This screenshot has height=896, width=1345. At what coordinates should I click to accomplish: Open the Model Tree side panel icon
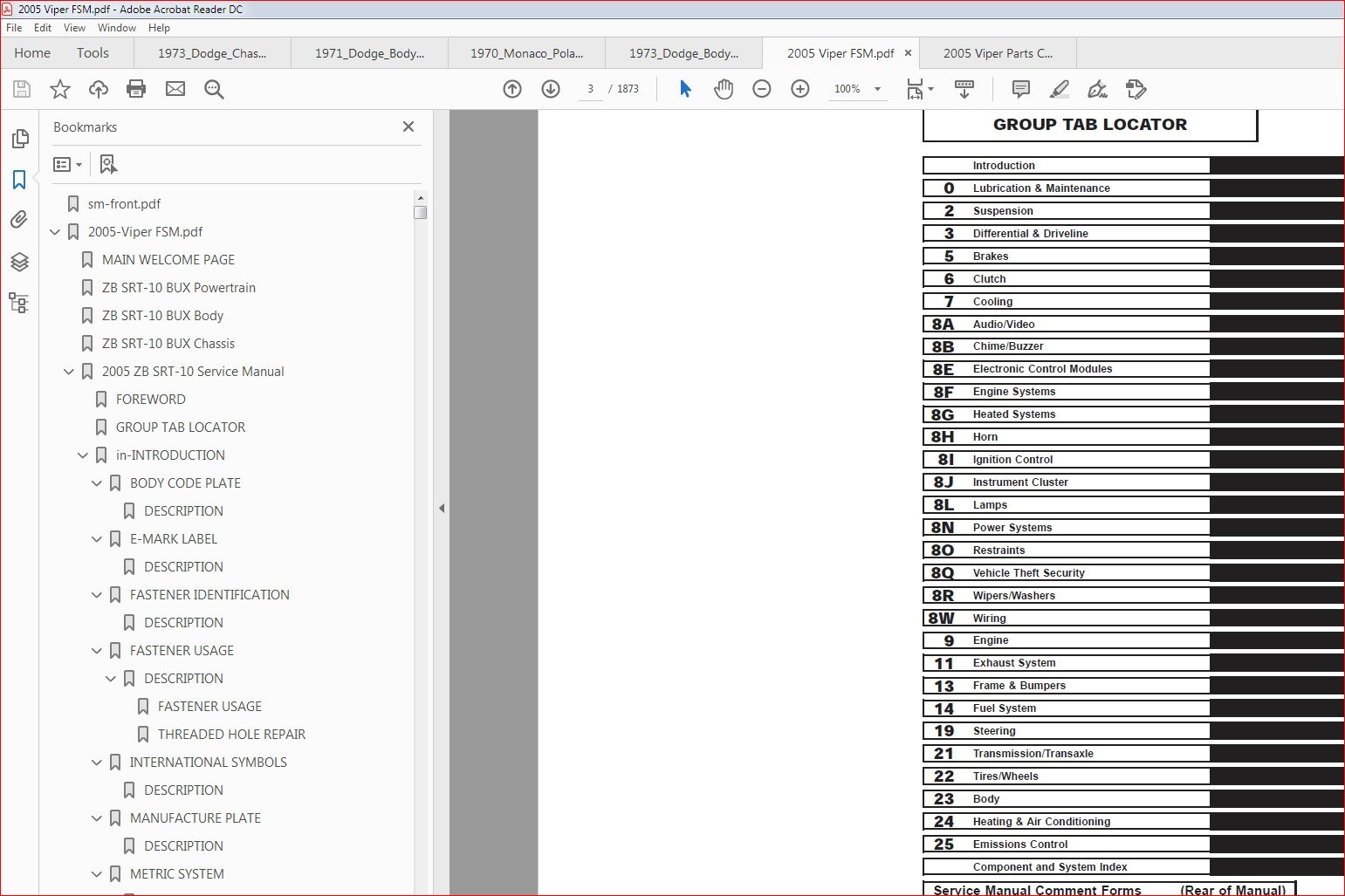(x=19, y=303)
